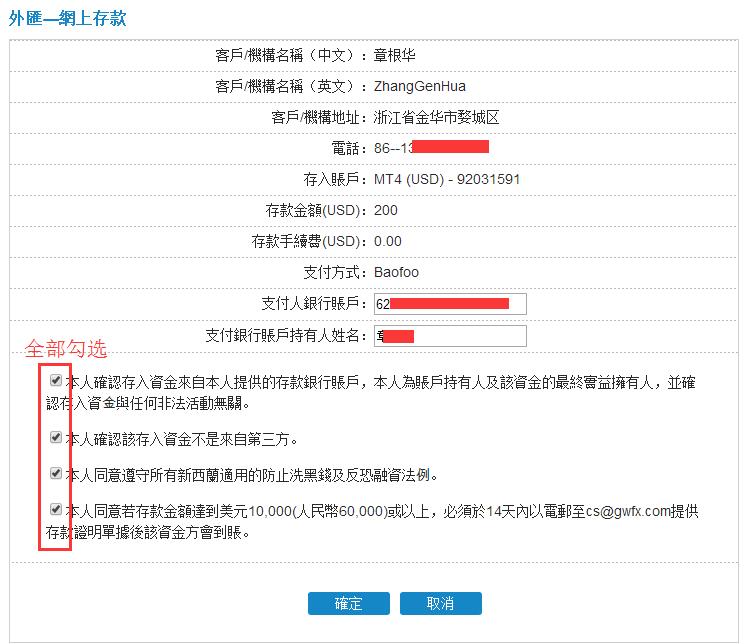Uncheck the USD 10,000 deposit proof checkbox
The height and width of the screenshot is (644, 746).
point(56,509)
